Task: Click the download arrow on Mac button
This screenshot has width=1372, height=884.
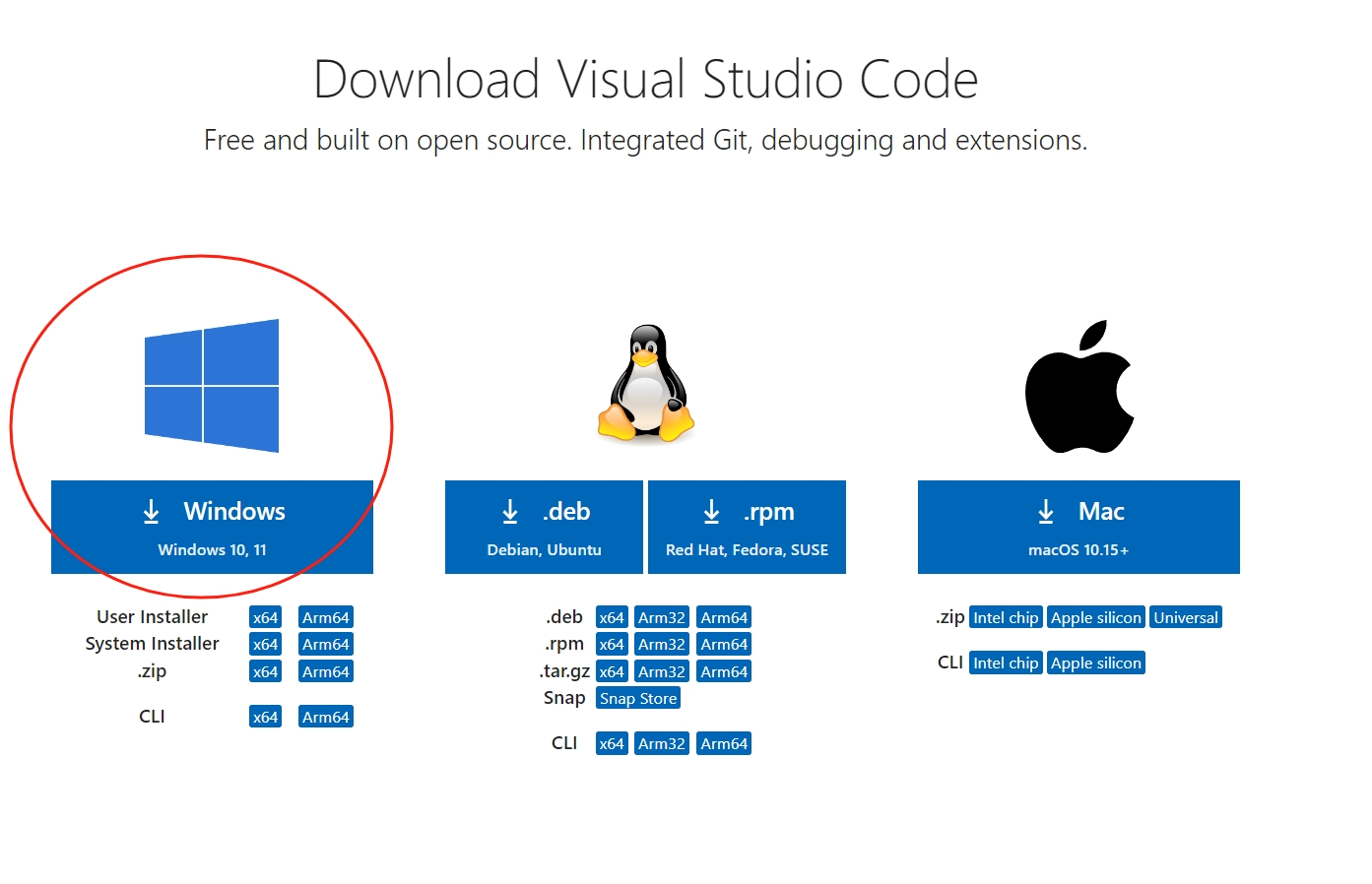Action: (x=1046, y=512)
